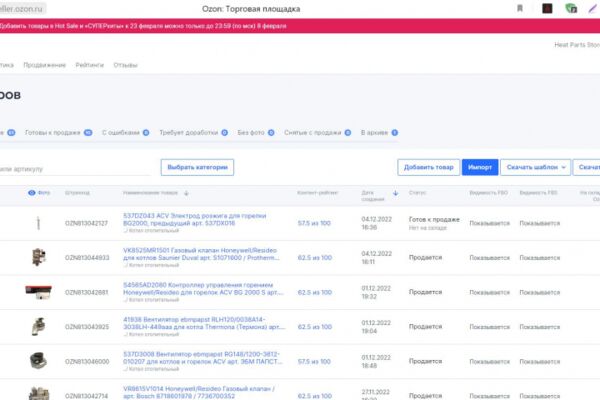This screenshot has width=600, height=400.
Task: Open product VR8615V1014 Honeywell Газовый клапан link
Action: pos(199,392)
